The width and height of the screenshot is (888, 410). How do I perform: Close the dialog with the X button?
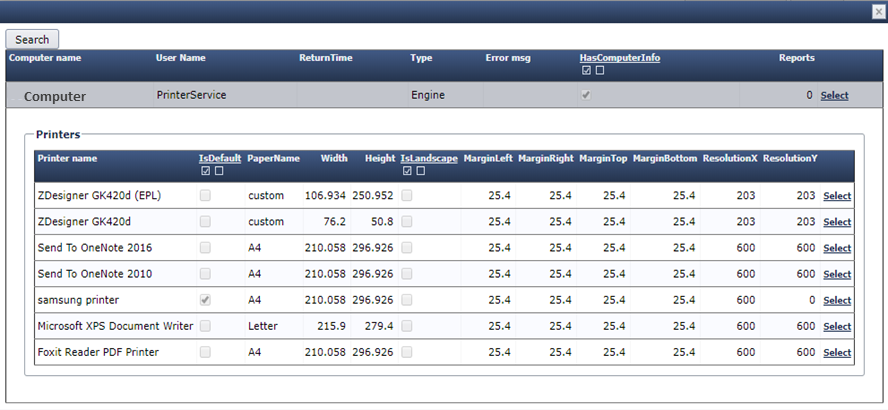879,12
